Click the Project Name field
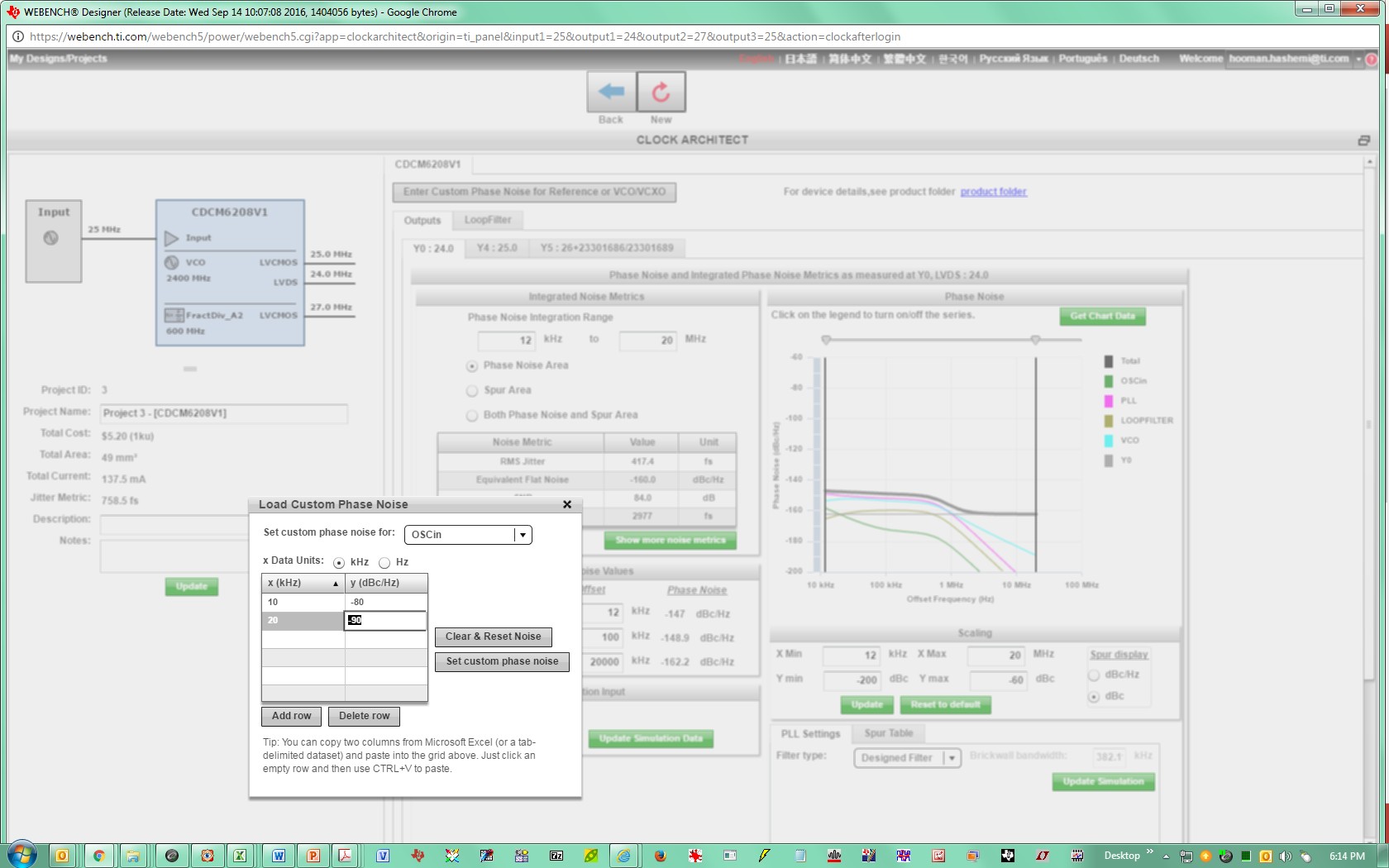Viewport: 1389px width, 868px height. [x=223, y=413]
